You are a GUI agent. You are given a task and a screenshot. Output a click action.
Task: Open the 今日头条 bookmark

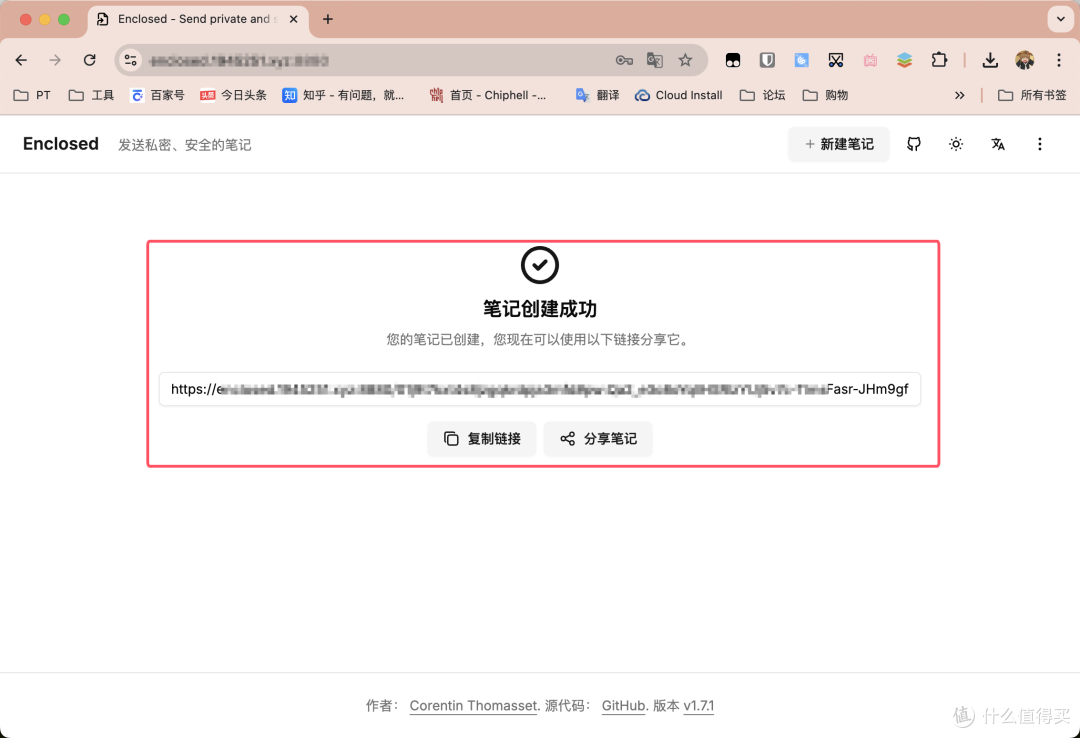(233, 95)
